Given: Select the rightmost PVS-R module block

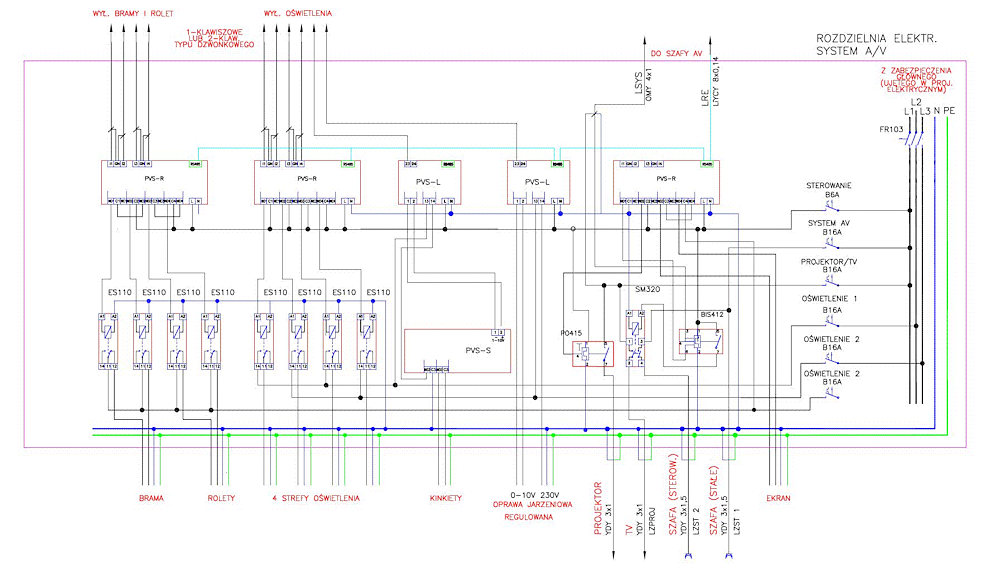Looking at the screenshot, I should 665,181.
